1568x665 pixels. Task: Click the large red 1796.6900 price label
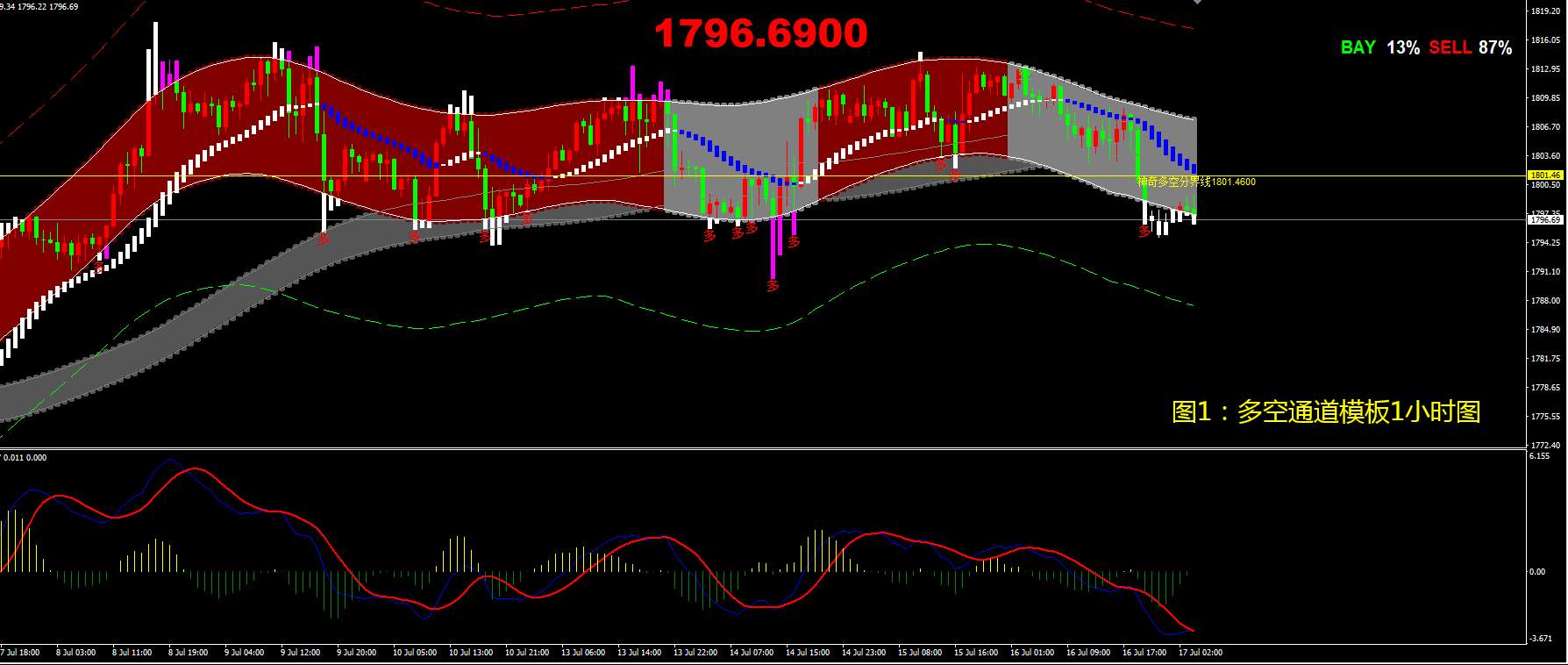(760, 33)
